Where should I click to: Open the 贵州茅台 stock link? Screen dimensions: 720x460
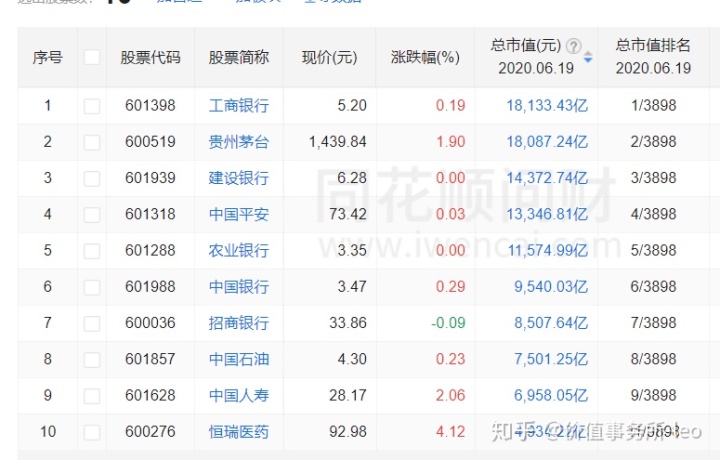click(x=239, y=142)
